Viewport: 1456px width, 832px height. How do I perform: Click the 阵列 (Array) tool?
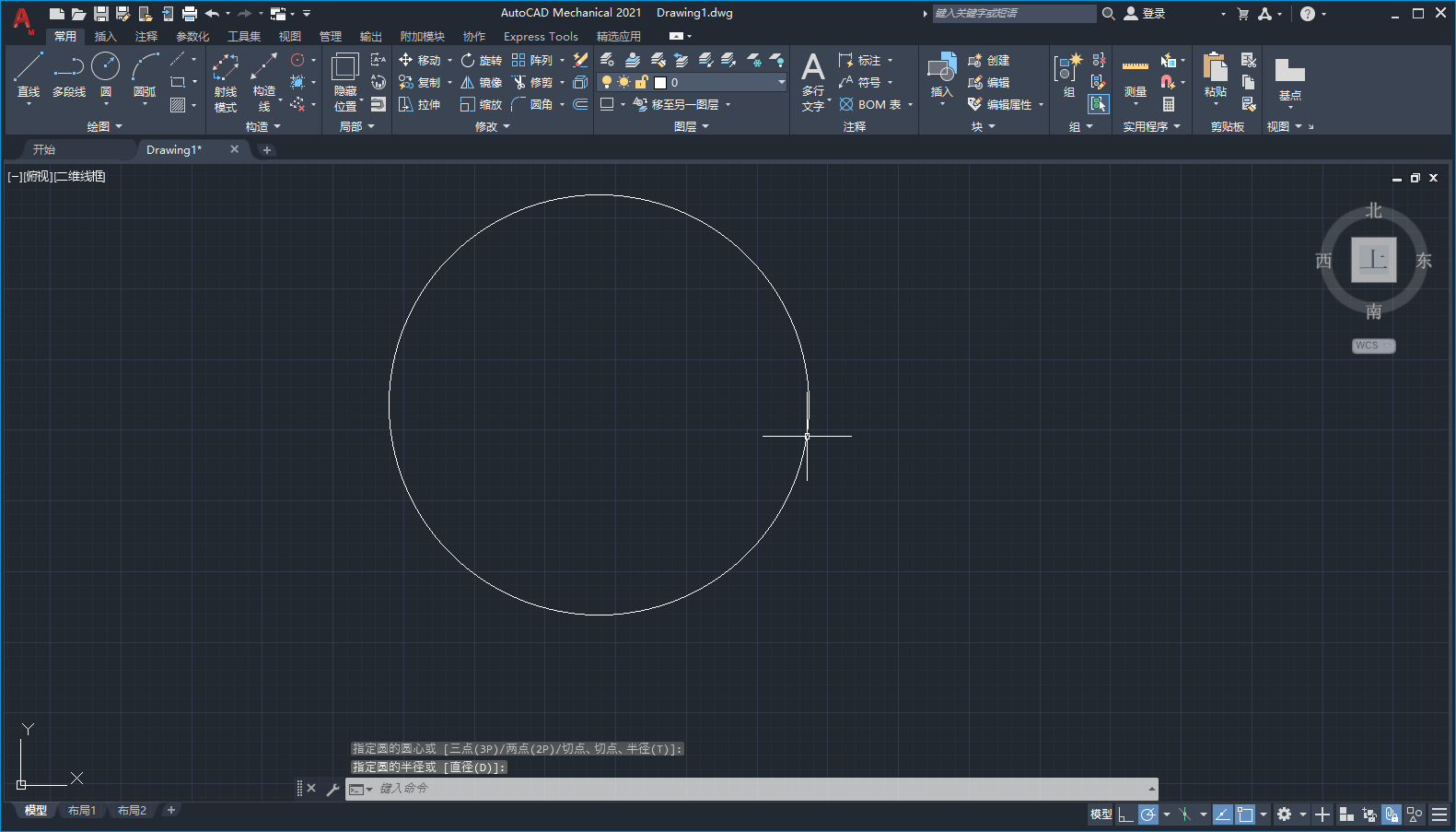(x=532, y=60)
